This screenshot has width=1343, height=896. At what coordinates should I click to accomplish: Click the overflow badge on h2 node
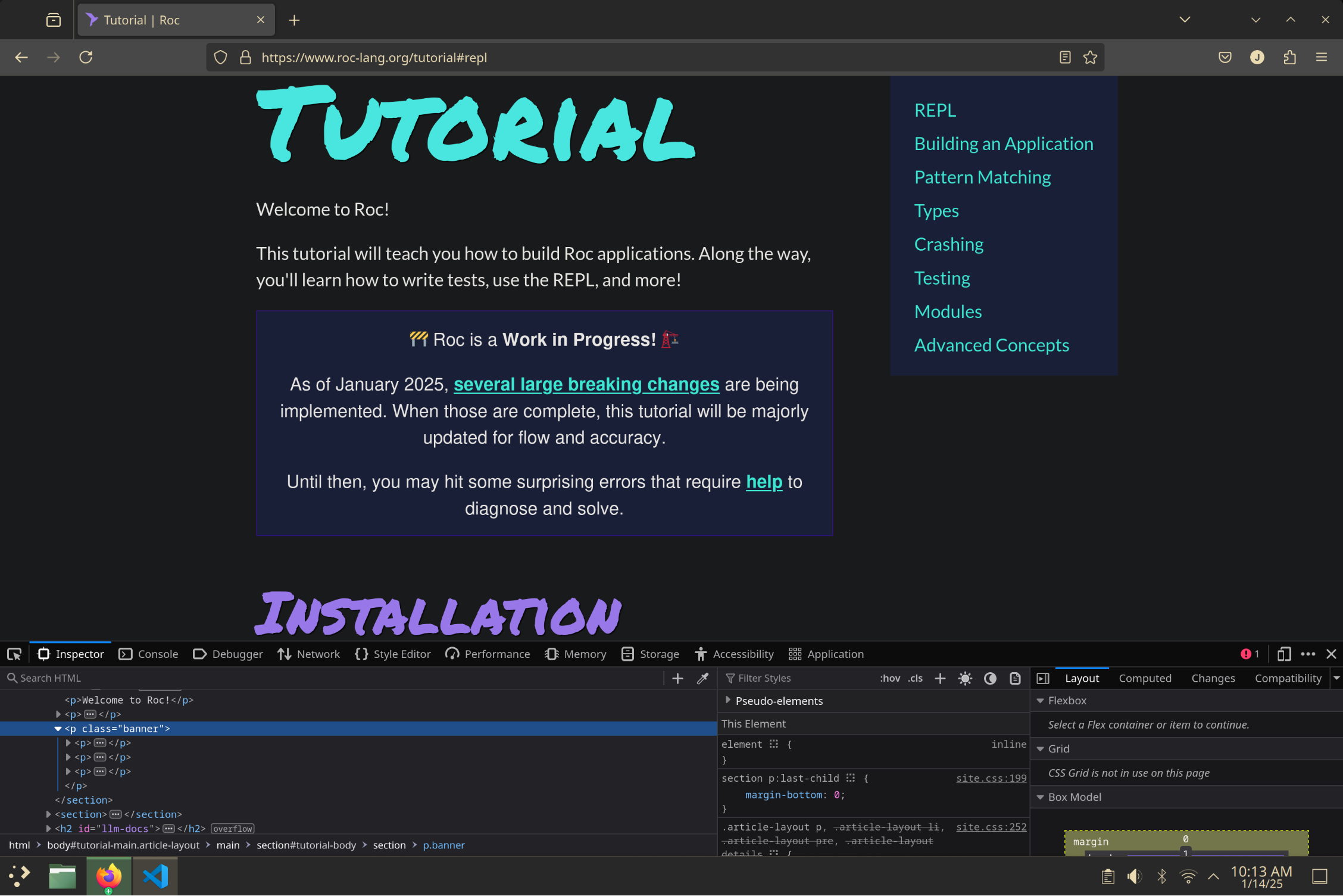232,829
